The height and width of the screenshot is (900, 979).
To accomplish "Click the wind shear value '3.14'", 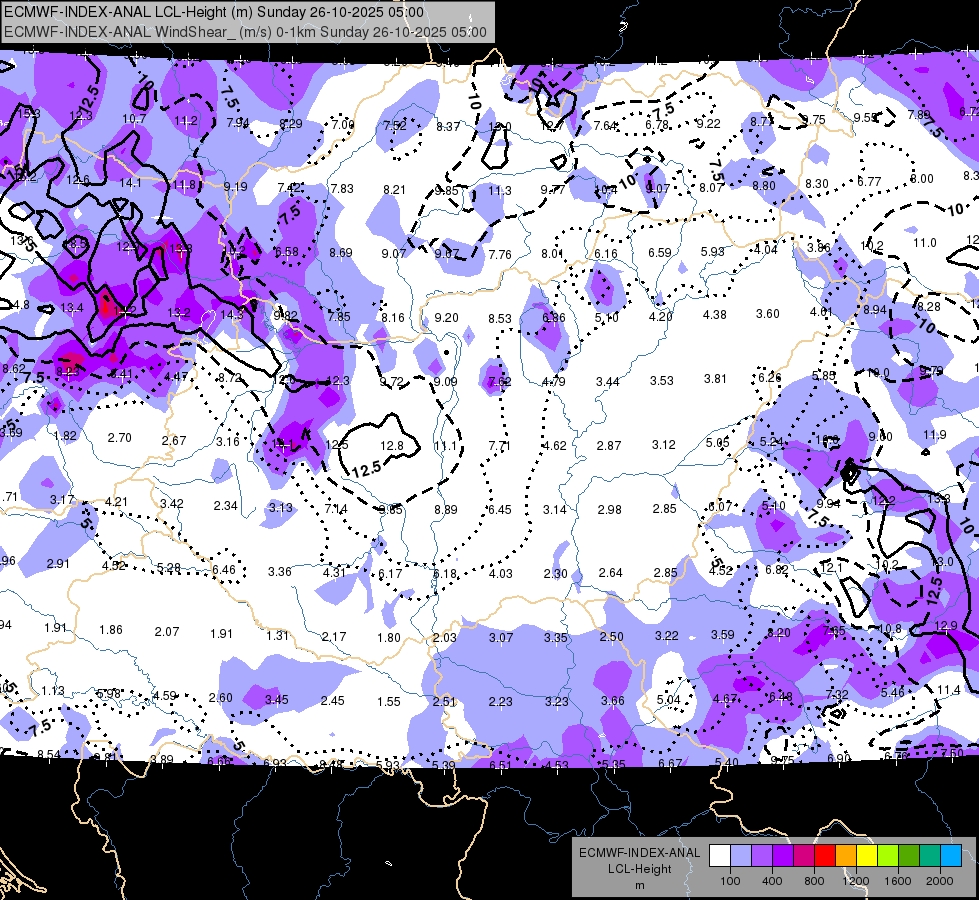I will [x=554, y=510].
